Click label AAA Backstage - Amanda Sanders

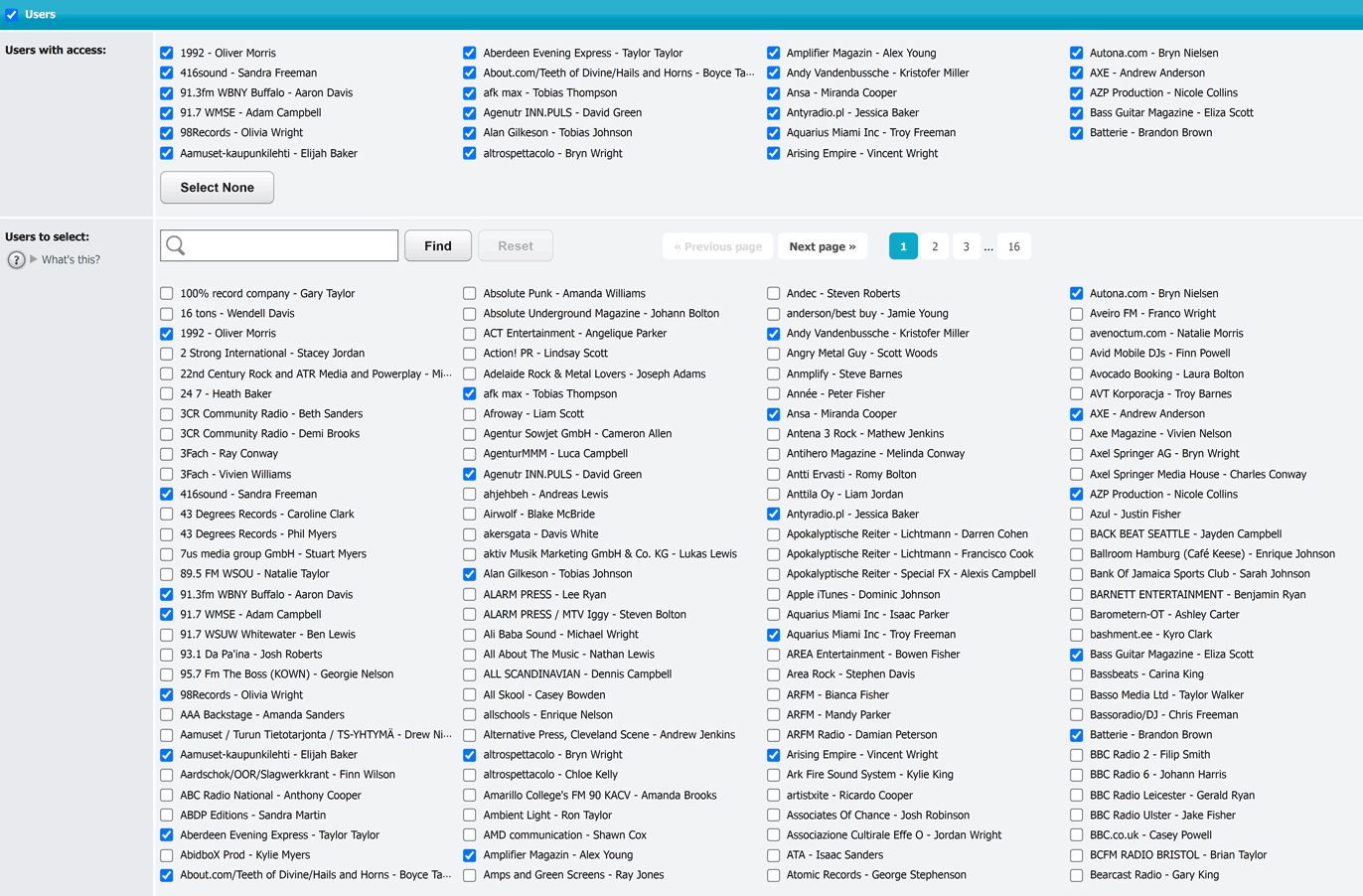click(x=262, y=715)
